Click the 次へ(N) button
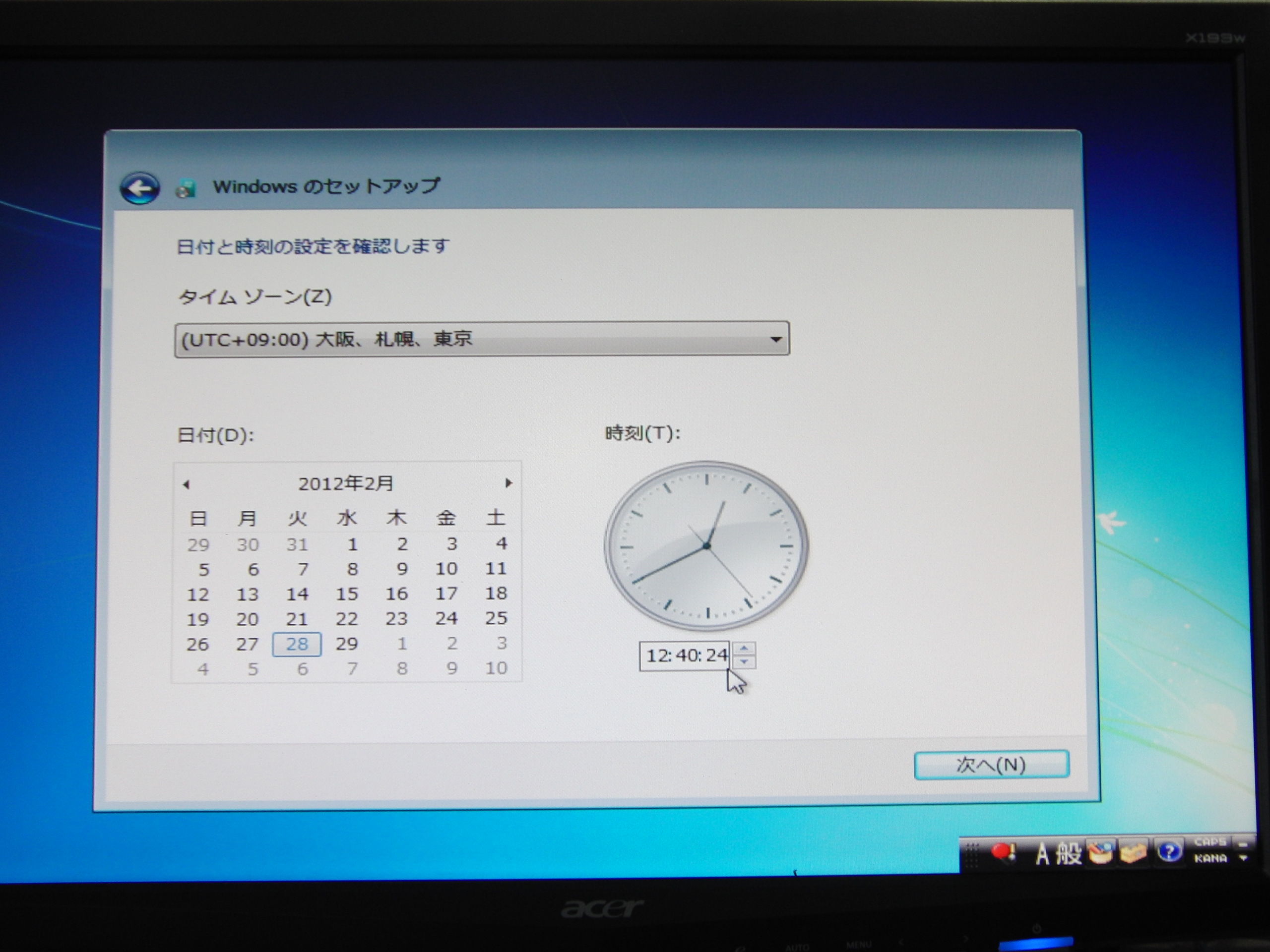 pos(992,765)
